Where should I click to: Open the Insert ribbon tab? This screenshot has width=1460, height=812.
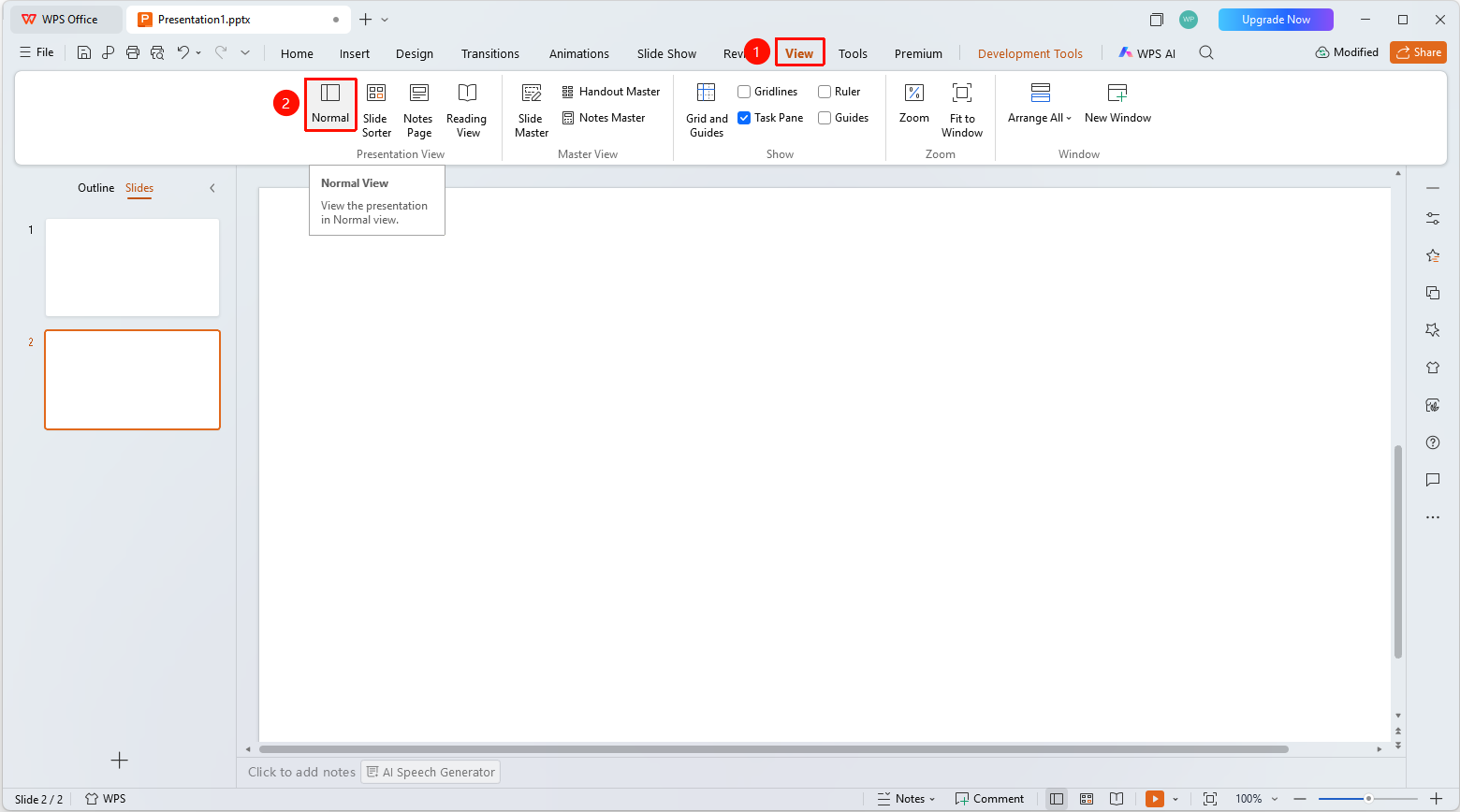click(355, 53)
